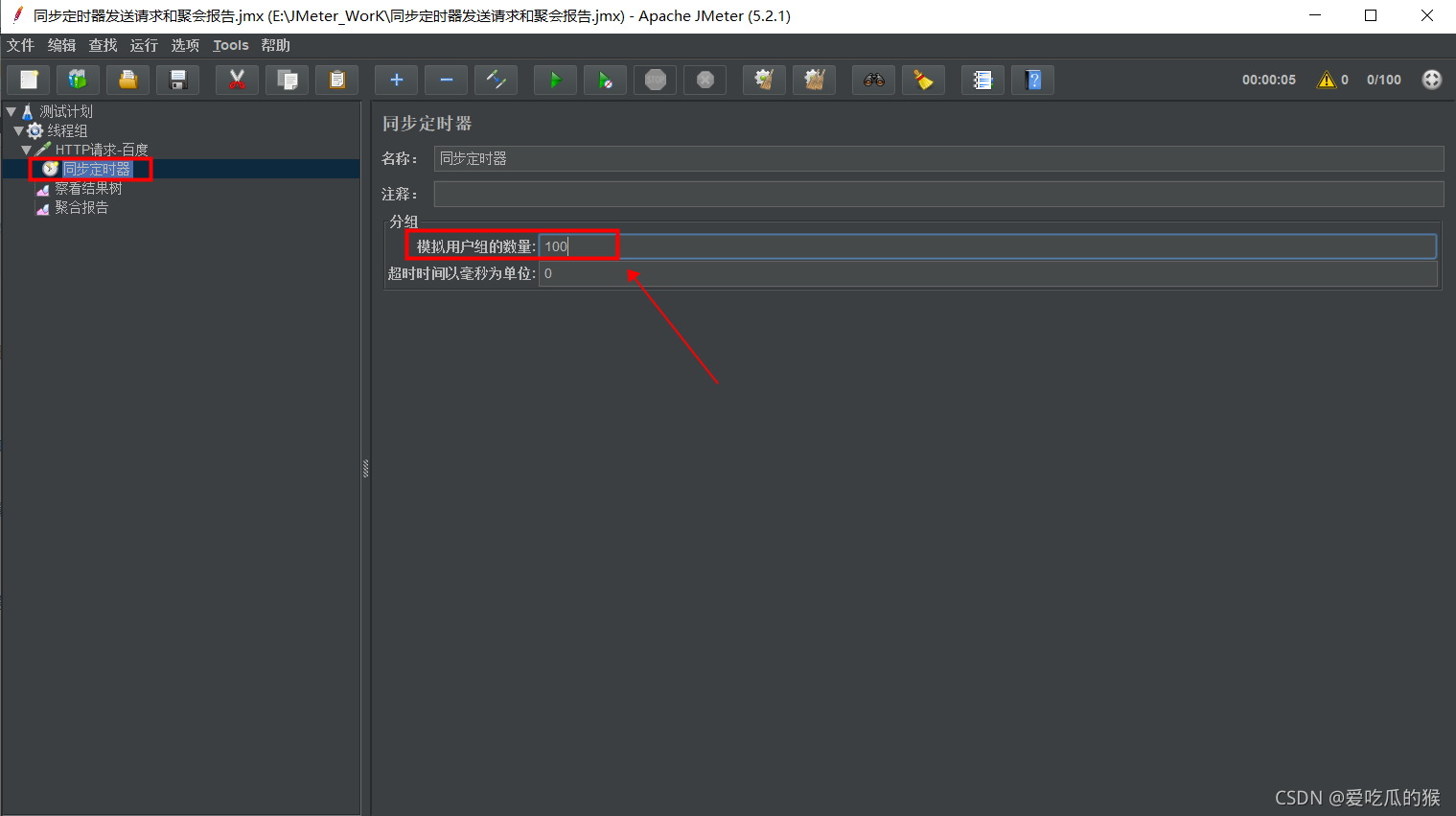Close the JMeter window
This screenshot has width=1456, height=816.
click(1427, 15)
